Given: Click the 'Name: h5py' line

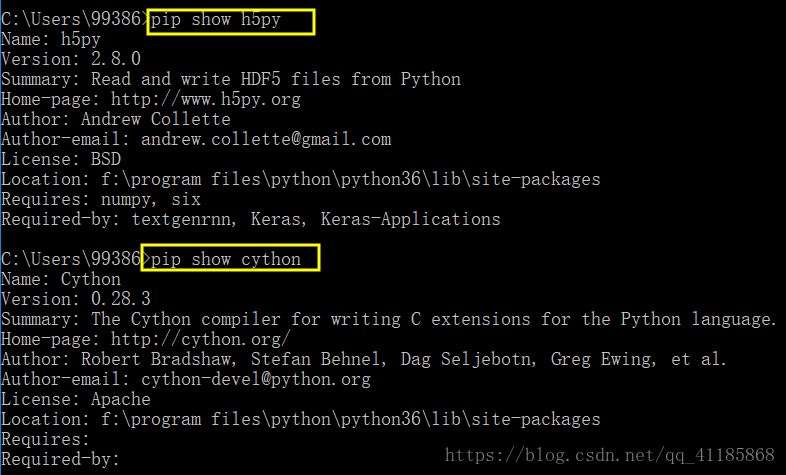Looking at the screenshot, I should pos(51,39).
